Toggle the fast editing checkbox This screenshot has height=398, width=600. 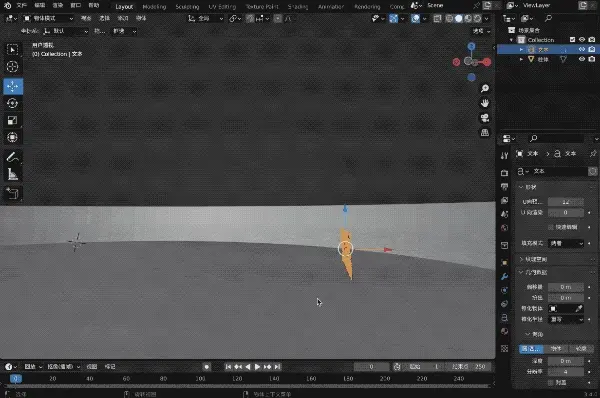pos(551,227)
